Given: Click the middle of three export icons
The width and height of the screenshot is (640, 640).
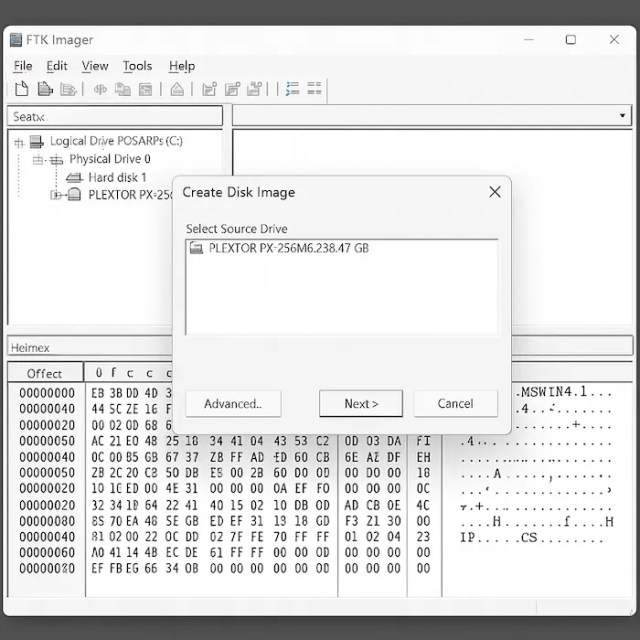Looking at the screenshot, I should point(232,89).
